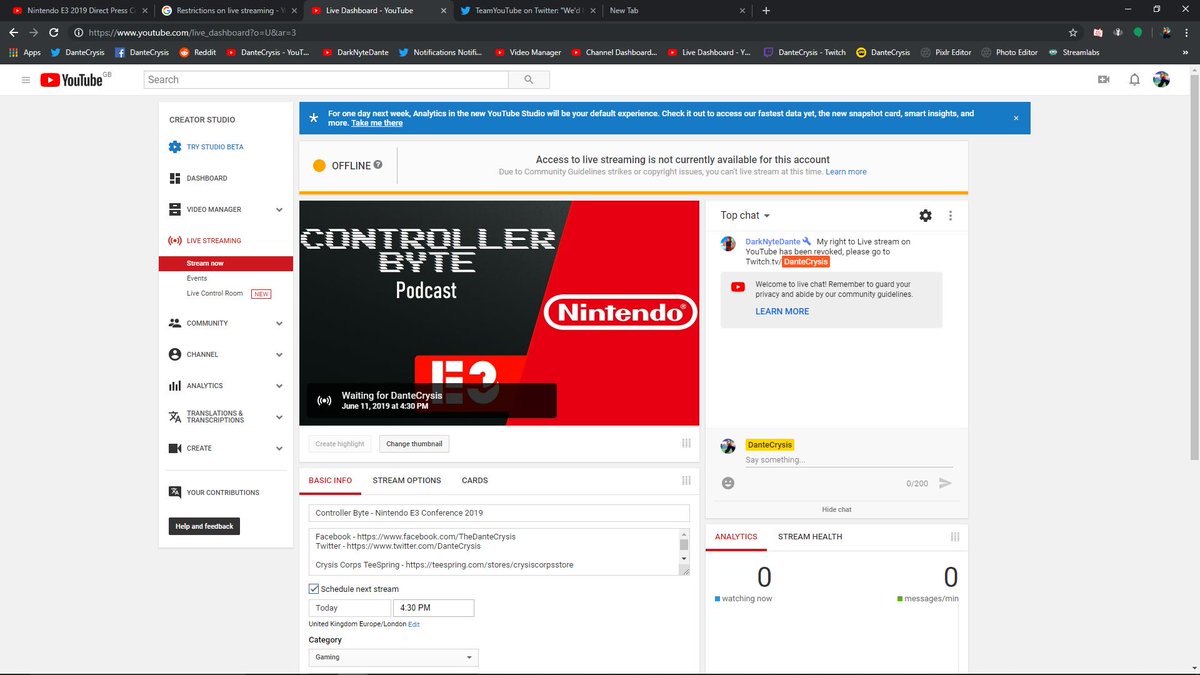The height and width of the screenshot is (675, 1200).
Task: Open the YouTube hamburger guide menu
Action: 24,79
